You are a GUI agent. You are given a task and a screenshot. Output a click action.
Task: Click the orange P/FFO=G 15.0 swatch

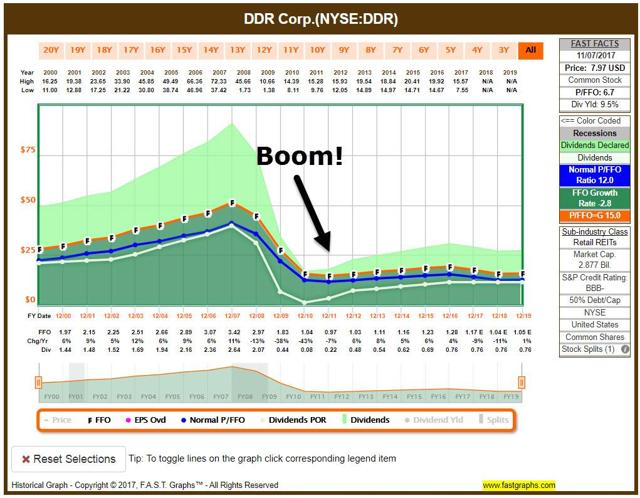[595, 216]
